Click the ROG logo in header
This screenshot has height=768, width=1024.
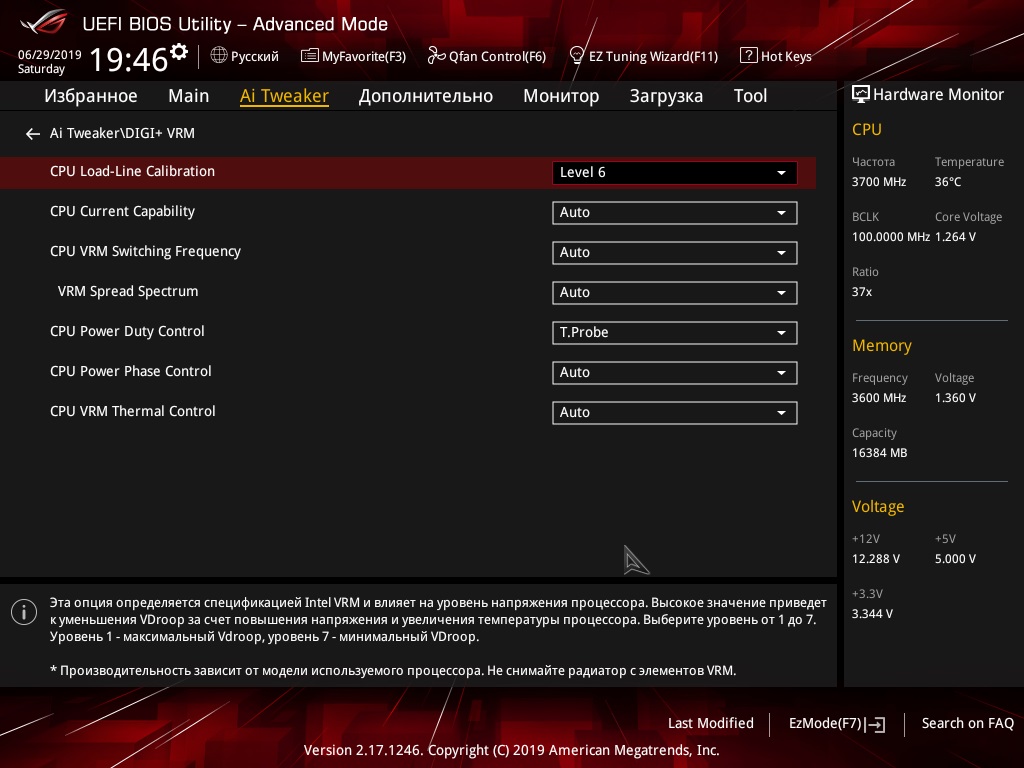click(x=44, y=22)
